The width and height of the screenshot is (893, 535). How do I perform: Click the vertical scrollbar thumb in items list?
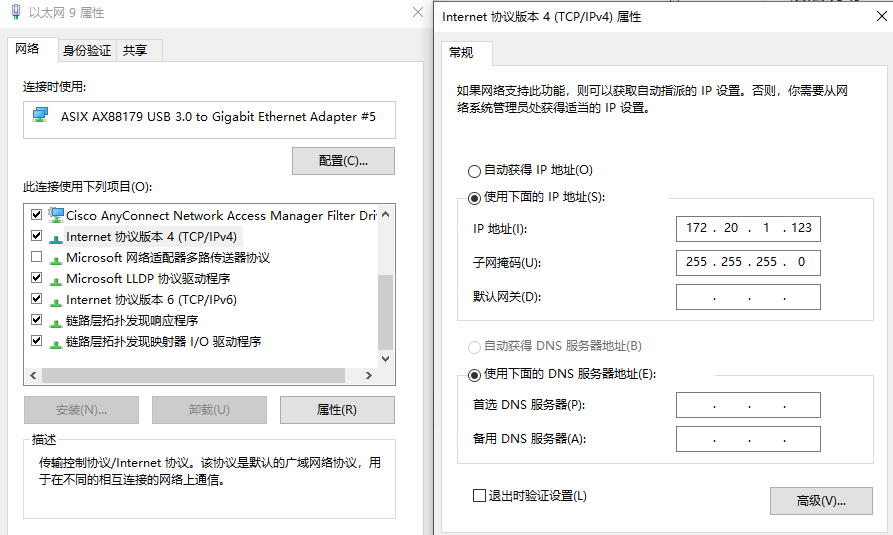pos(386,312)
